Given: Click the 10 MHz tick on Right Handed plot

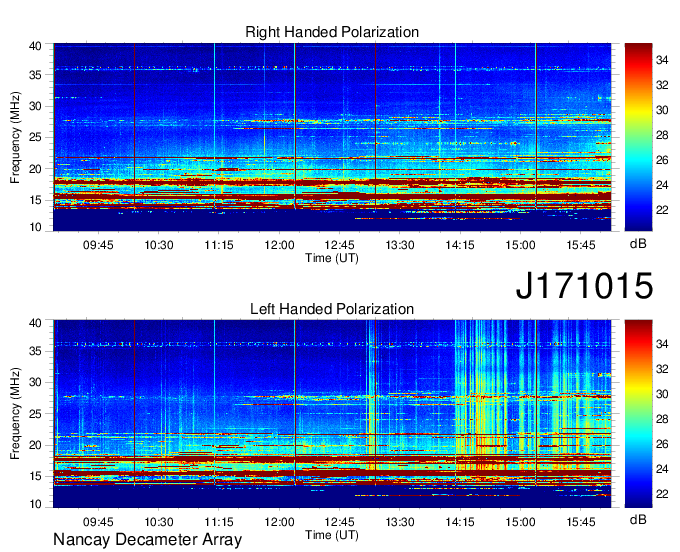Looking at the screenshot, I should coord(36,227).
